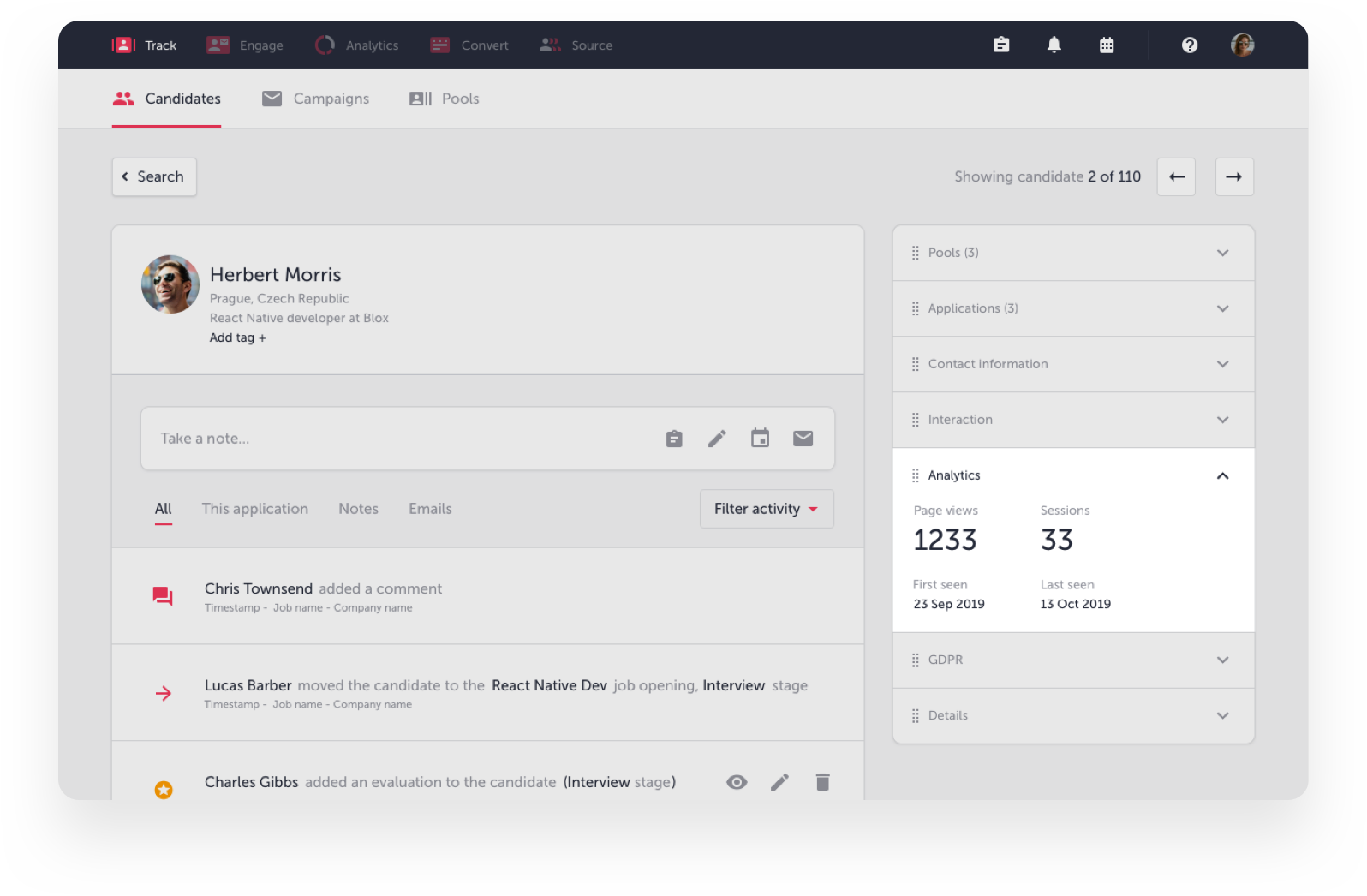The width and height of the screenshot is (1367, 896).
Task: Click the pencil icon in note box
Action: coord(717,439)
